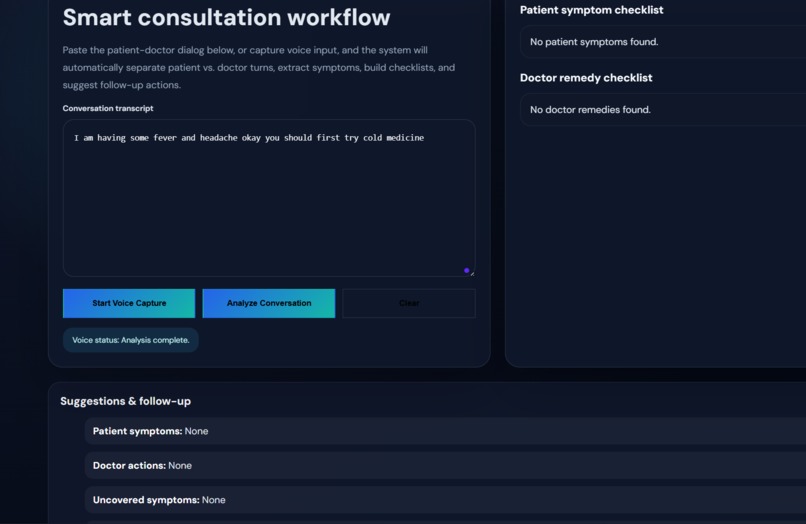Click the description paragraph starting 'Paste the patient-doctor dialog'
Screen dimensions: 806x524
[259, 67]
